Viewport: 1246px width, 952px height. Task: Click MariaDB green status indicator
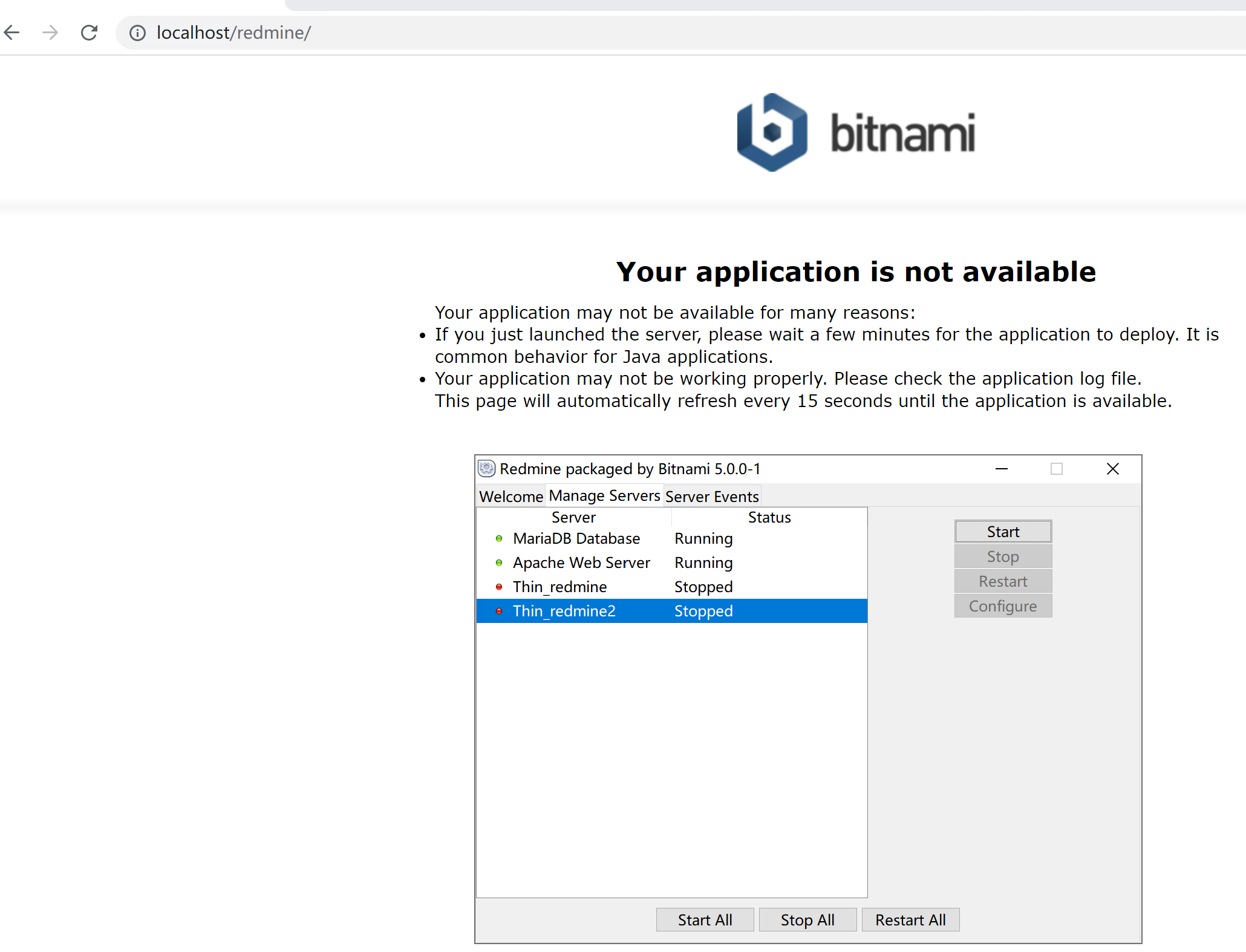point(499,538)
